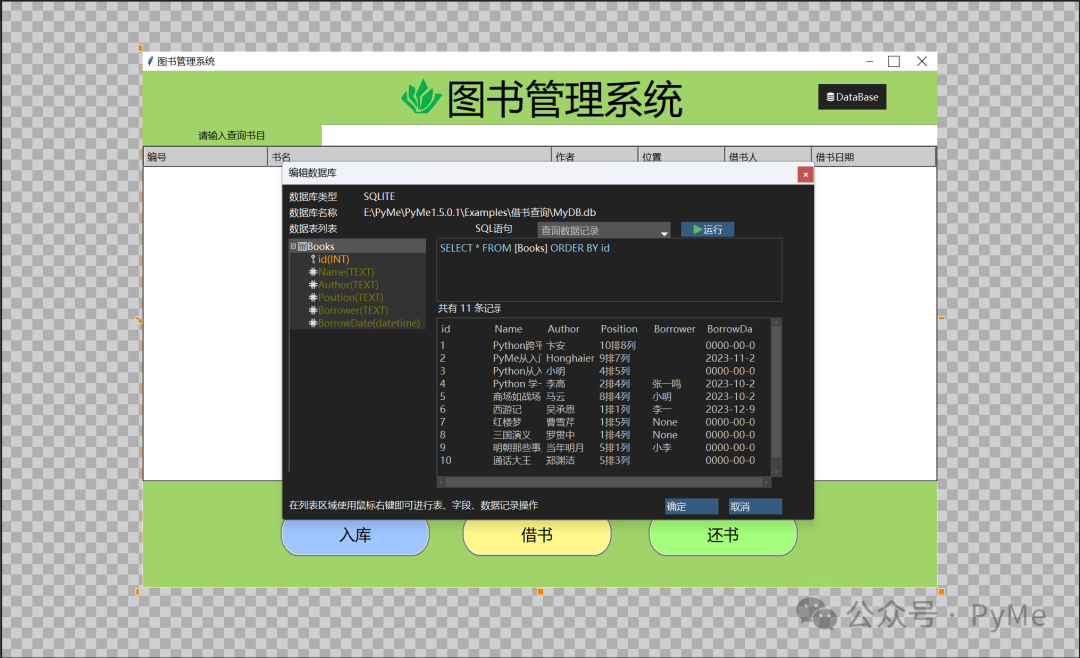Select the 通话大王 record row
Screen dimensions: 1080x658
tap(604, 460)
